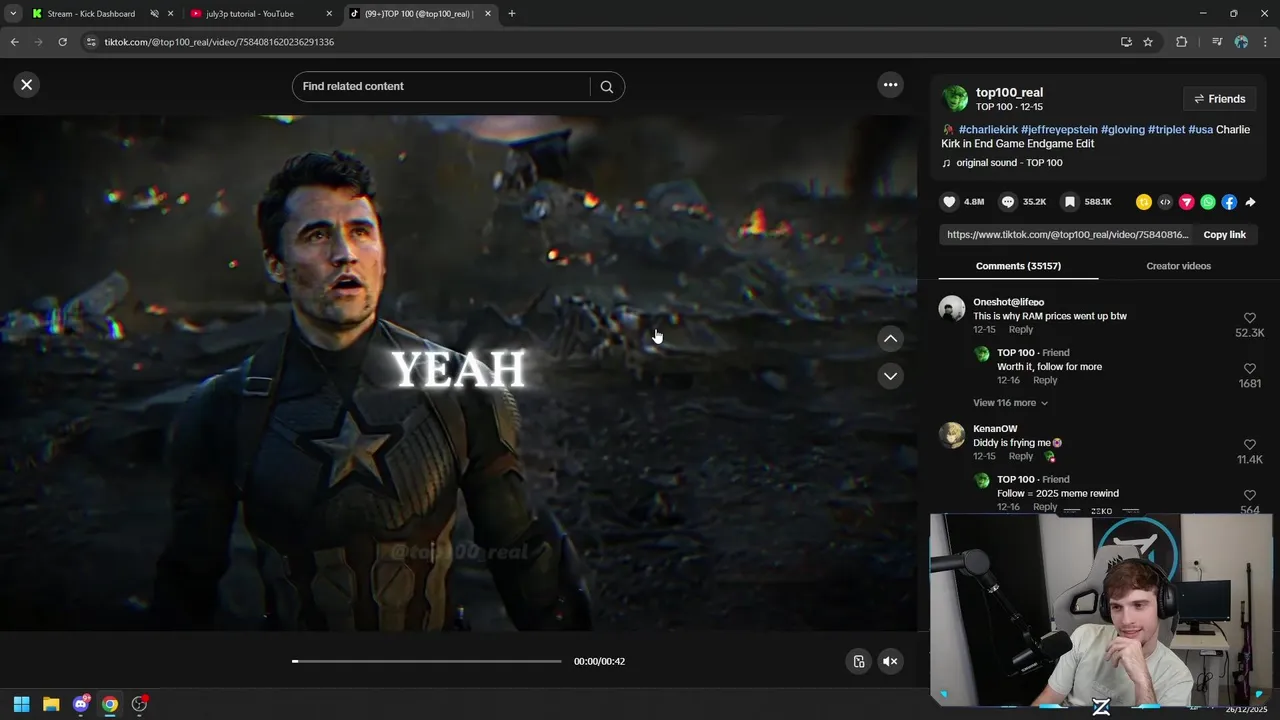Open more share options arrow
The width and height of the screenshot is (1280, 720).
pos(1250,202)
